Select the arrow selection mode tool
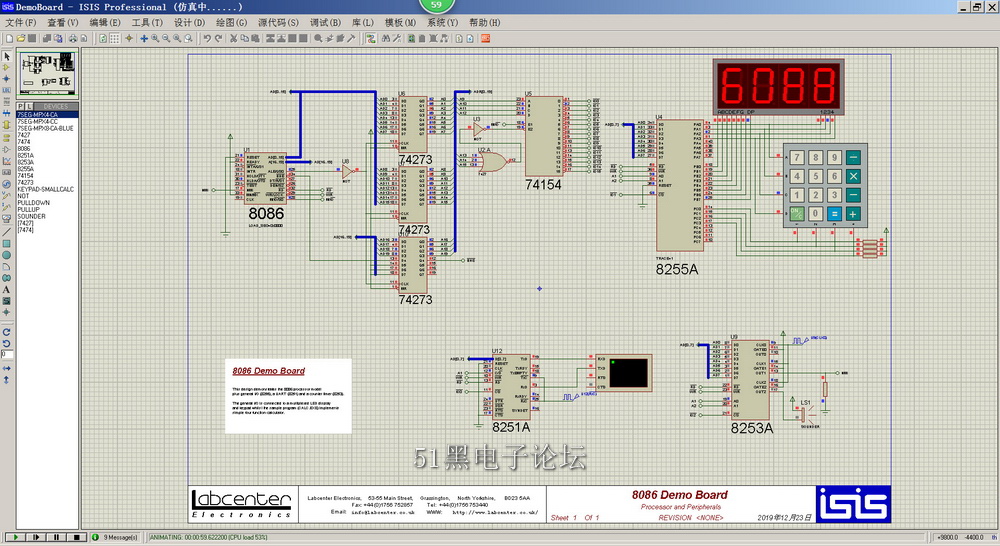The image size is (1000, 546). coord(6,55)
